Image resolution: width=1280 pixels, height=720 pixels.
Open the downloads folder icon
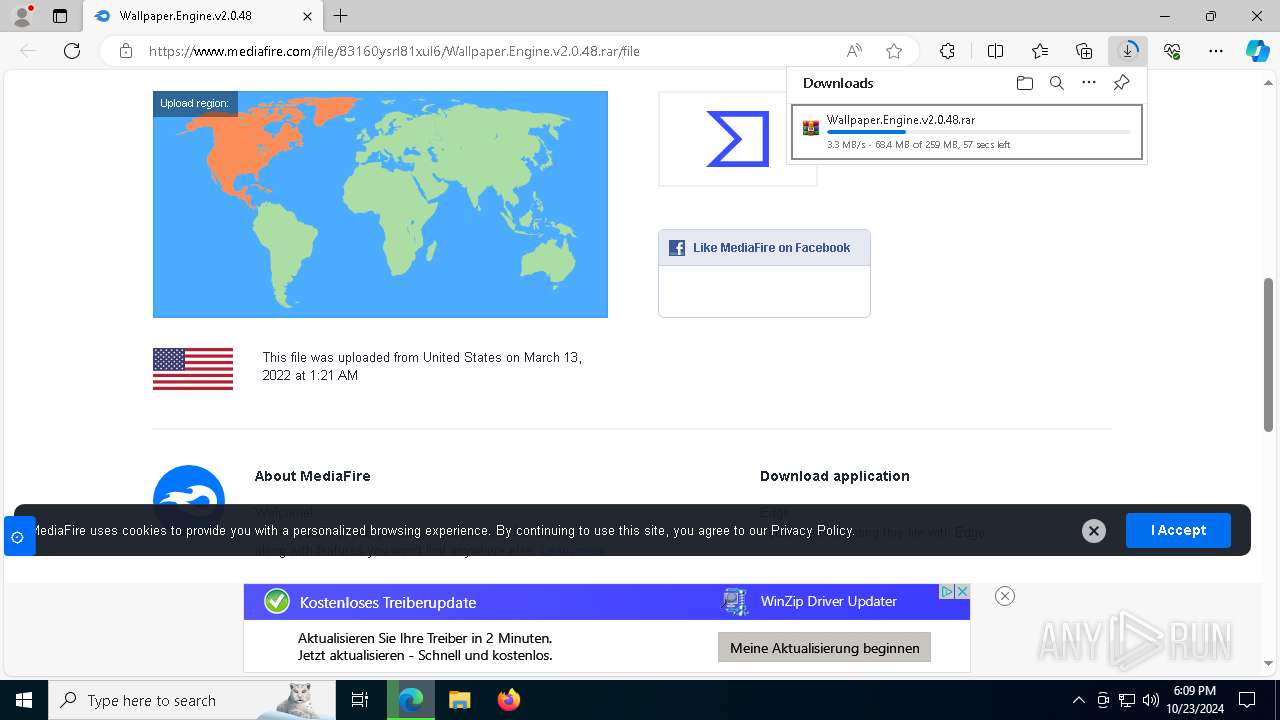1024,83
